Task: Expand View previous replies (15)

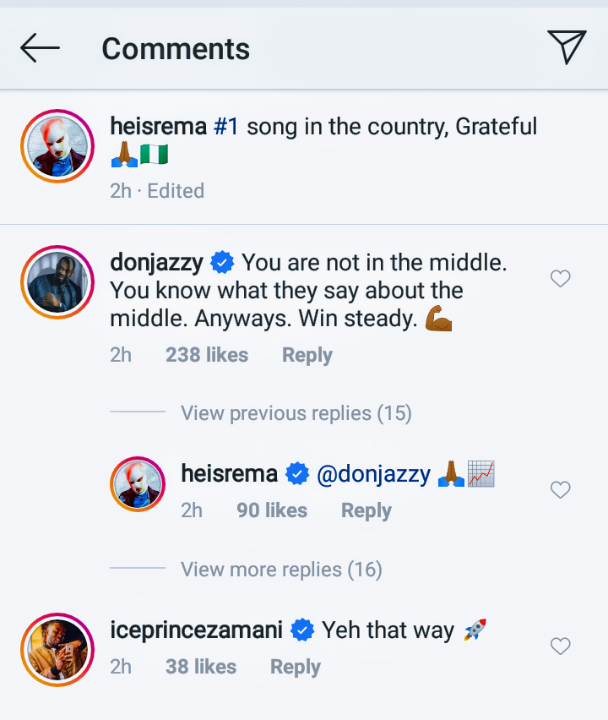Action: coord(296,413)
